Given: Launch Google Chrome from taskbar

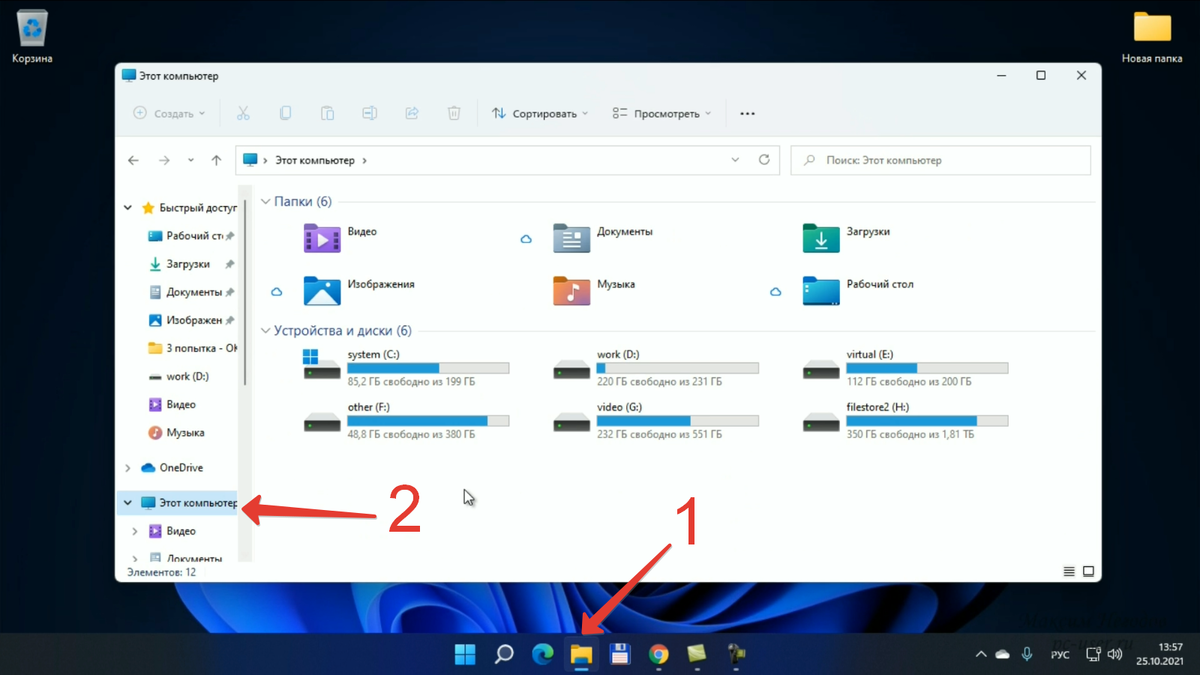Looking at the screenshot, I should [x=658, y=654].
